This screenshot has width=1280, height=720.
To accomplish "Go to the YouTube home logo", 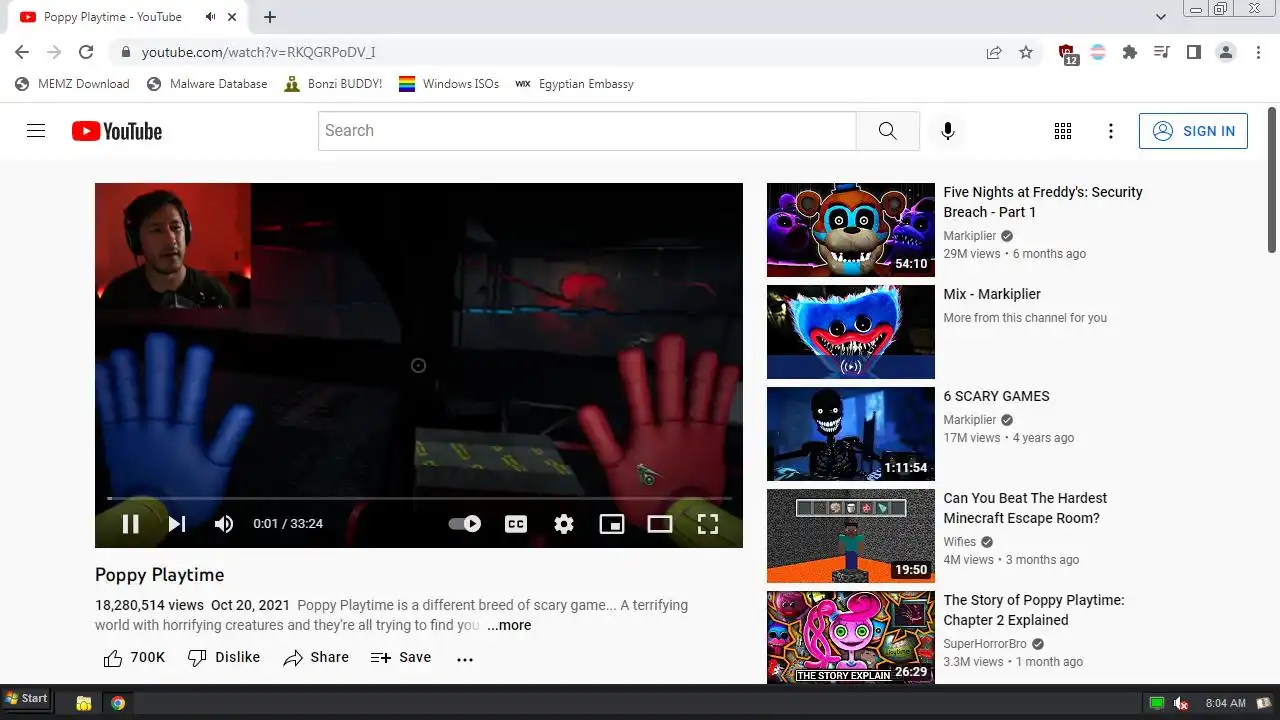I will click(117, 131).
